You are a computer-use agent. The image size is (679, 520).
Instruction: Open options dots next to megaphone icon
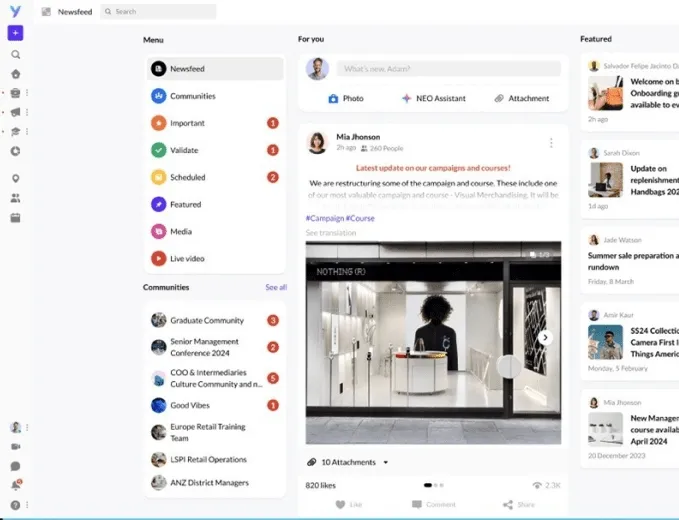27,112
